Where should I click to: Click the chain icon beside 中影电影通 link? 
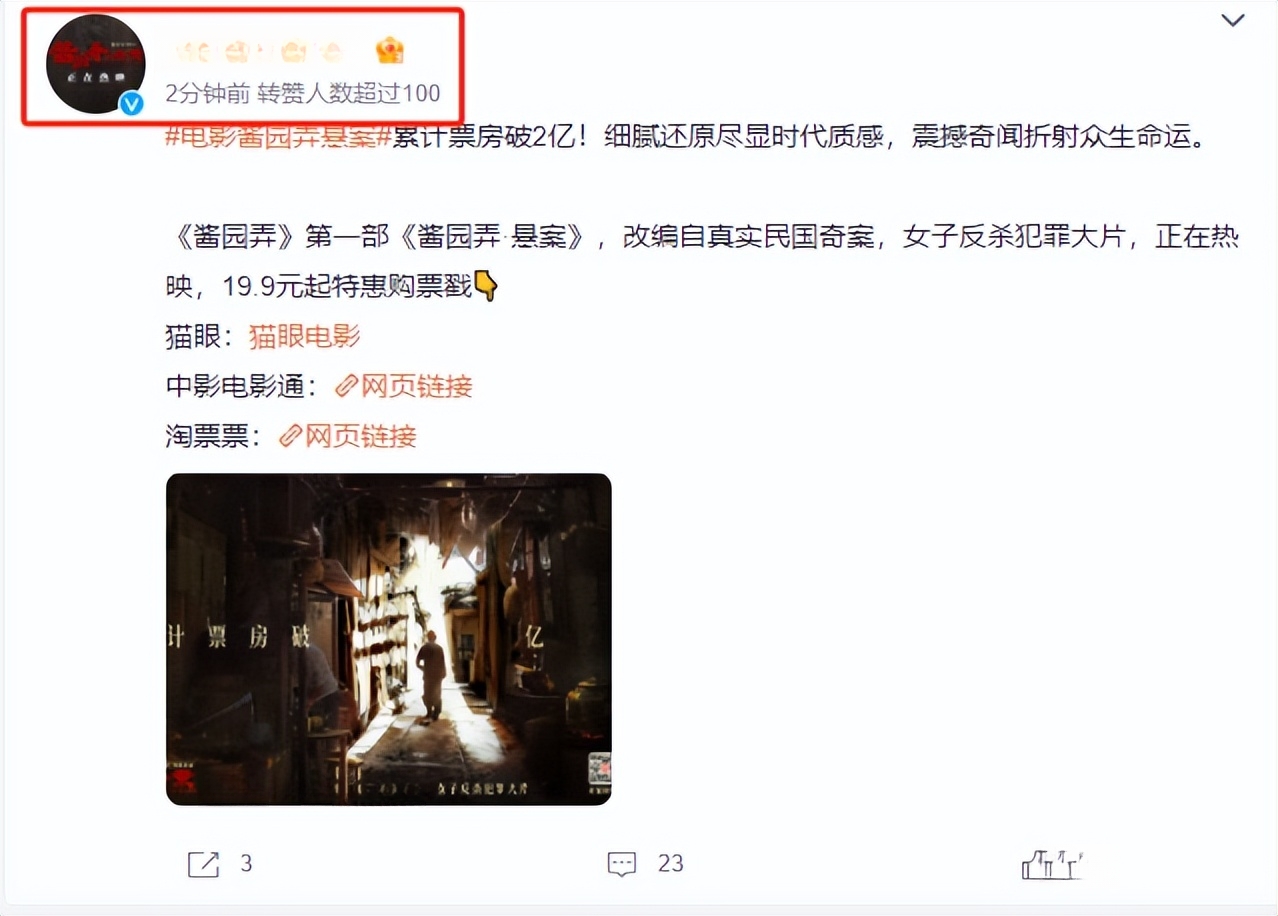coord(346,386)
